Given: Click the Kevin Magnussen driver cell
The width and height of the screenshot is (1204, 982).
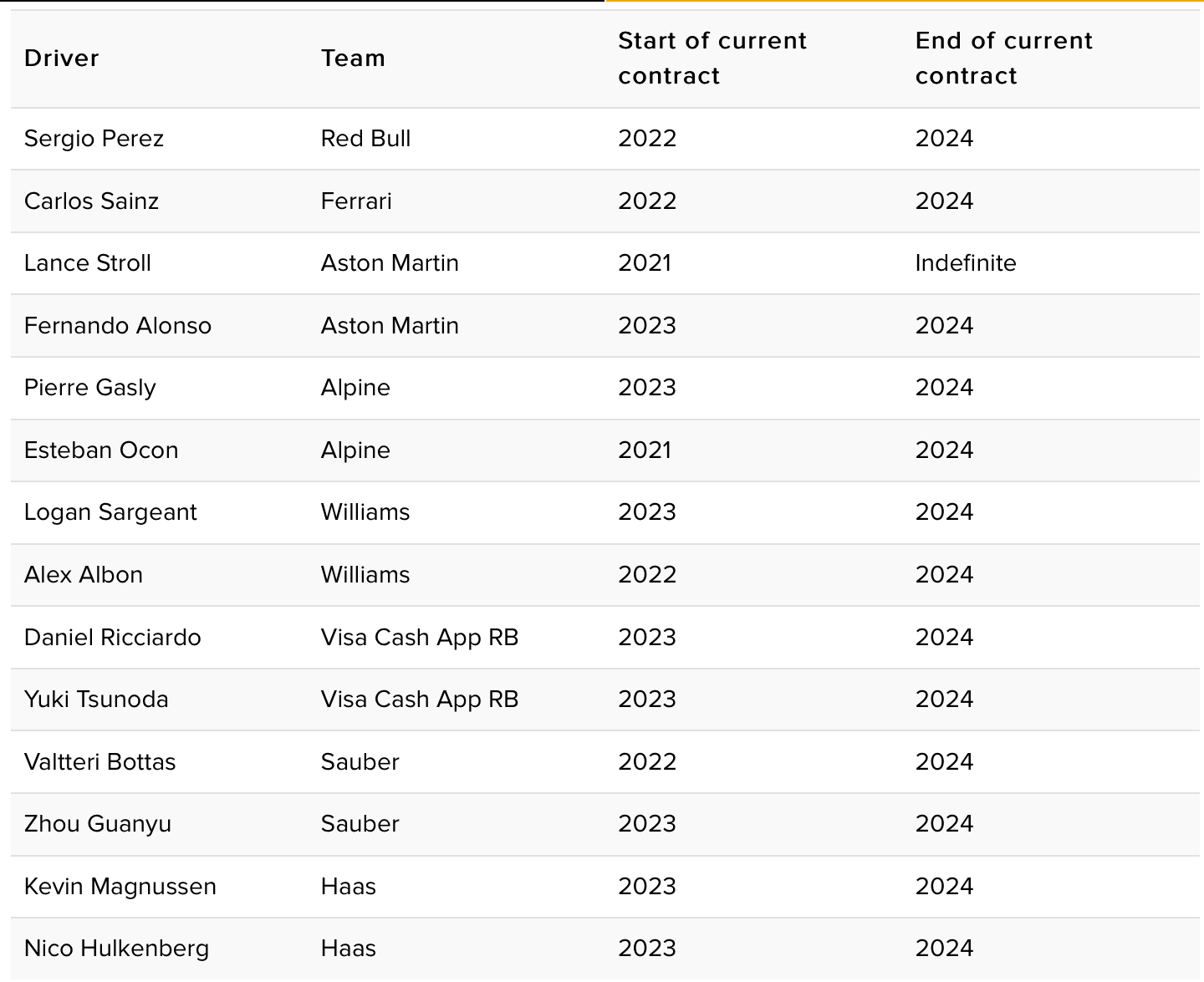Looking at the screenshot, I should click(x=120, y=886).
